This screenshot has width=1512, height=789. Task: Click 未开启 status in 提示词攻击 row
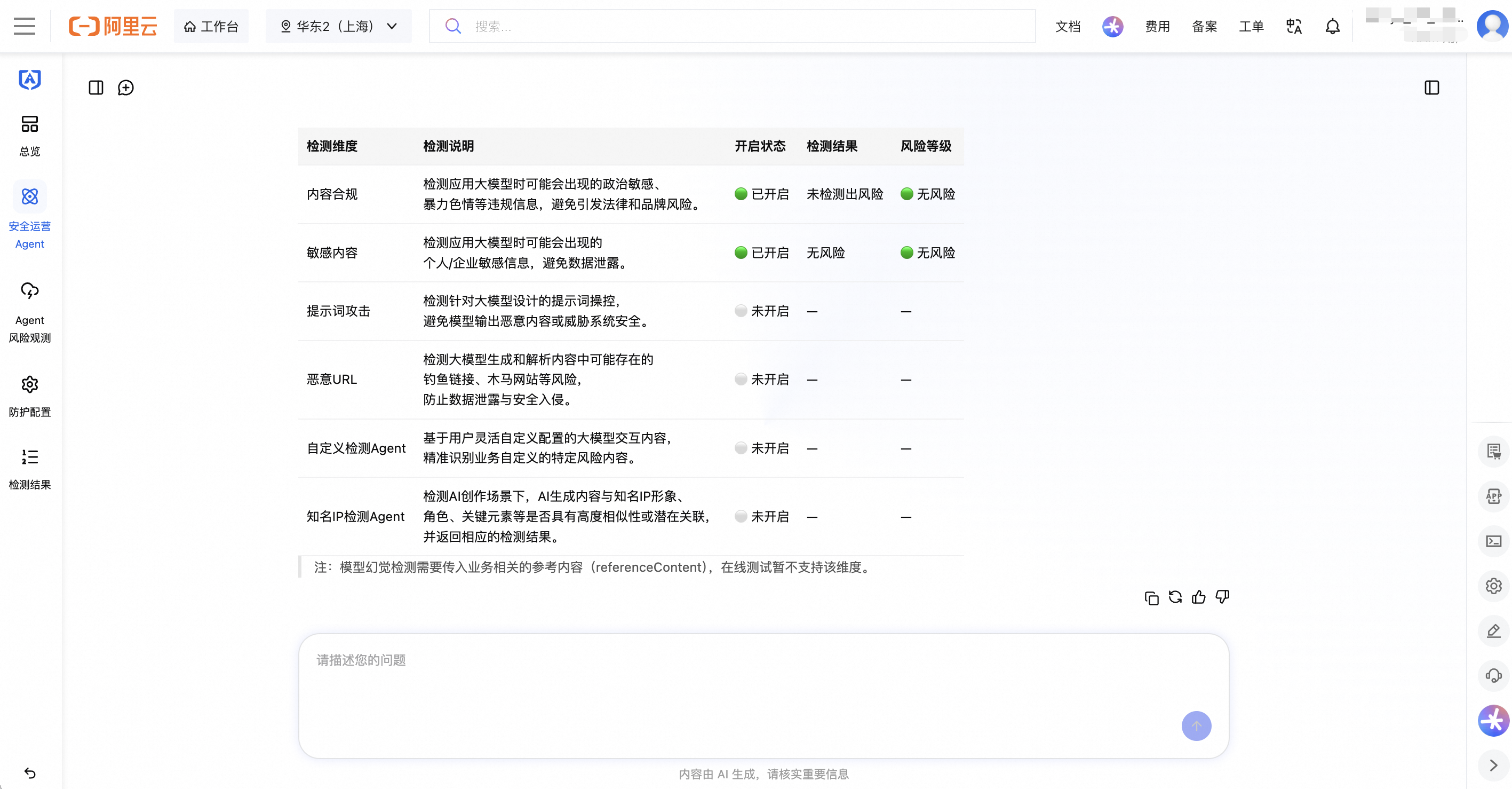coord(761,311)
